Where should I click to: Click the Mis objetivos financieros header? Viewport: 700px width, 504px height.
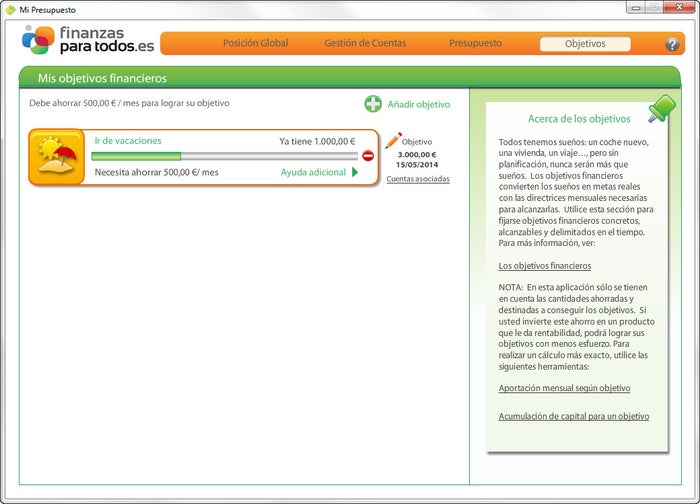coord(102,78)
